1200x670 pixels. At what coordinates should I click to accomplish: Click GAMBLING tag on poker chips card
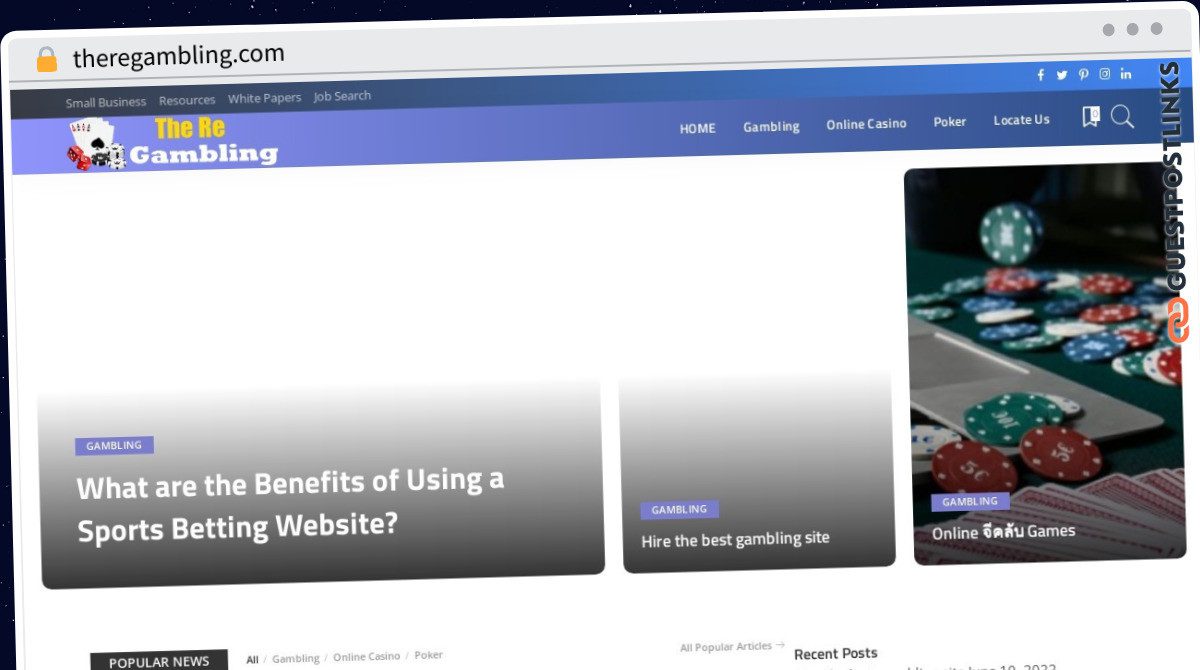tap(970, 502)
